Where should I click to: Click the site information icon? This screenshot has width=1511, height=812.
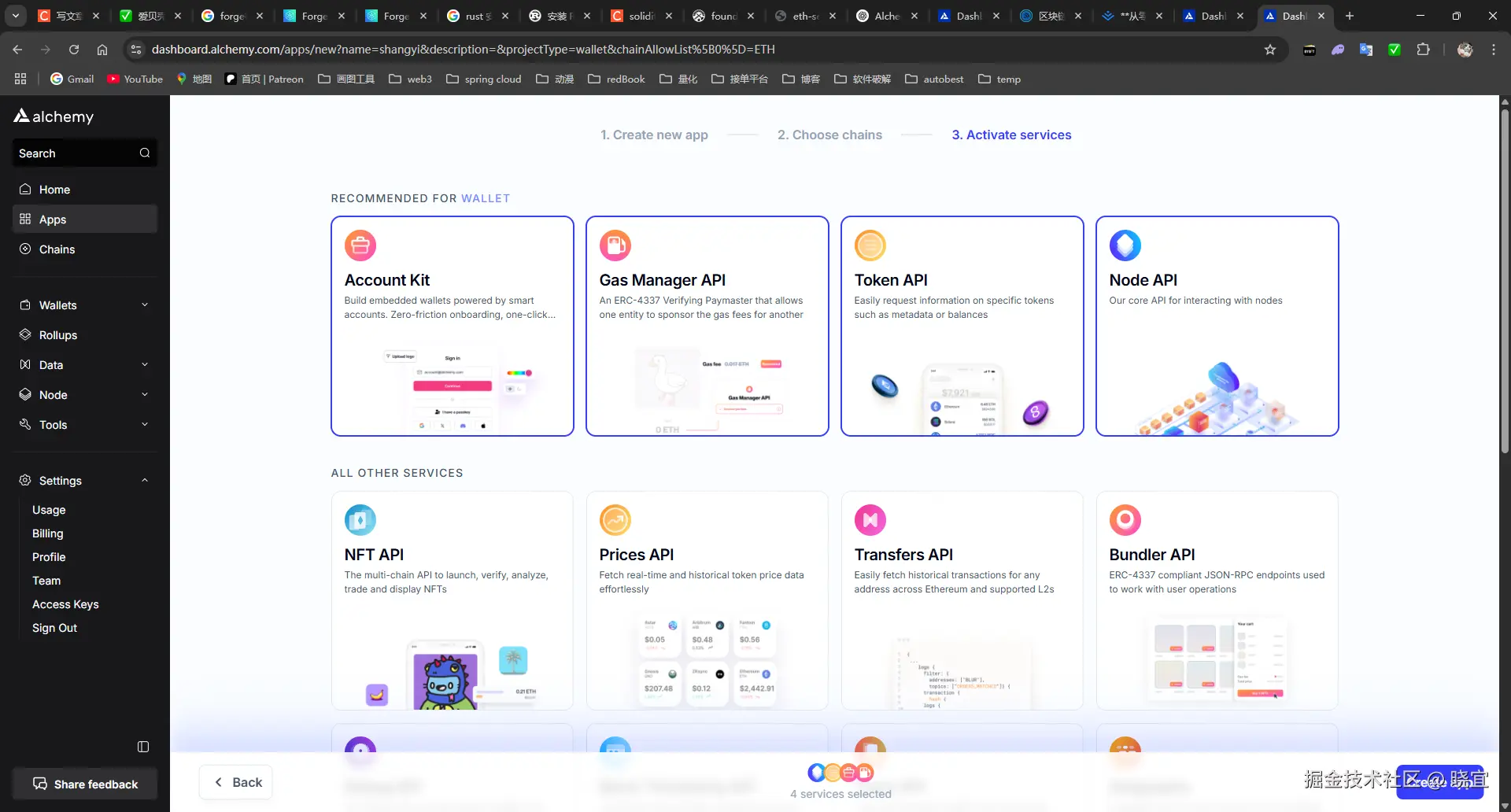pyautogui.click(x=136, y=50)
